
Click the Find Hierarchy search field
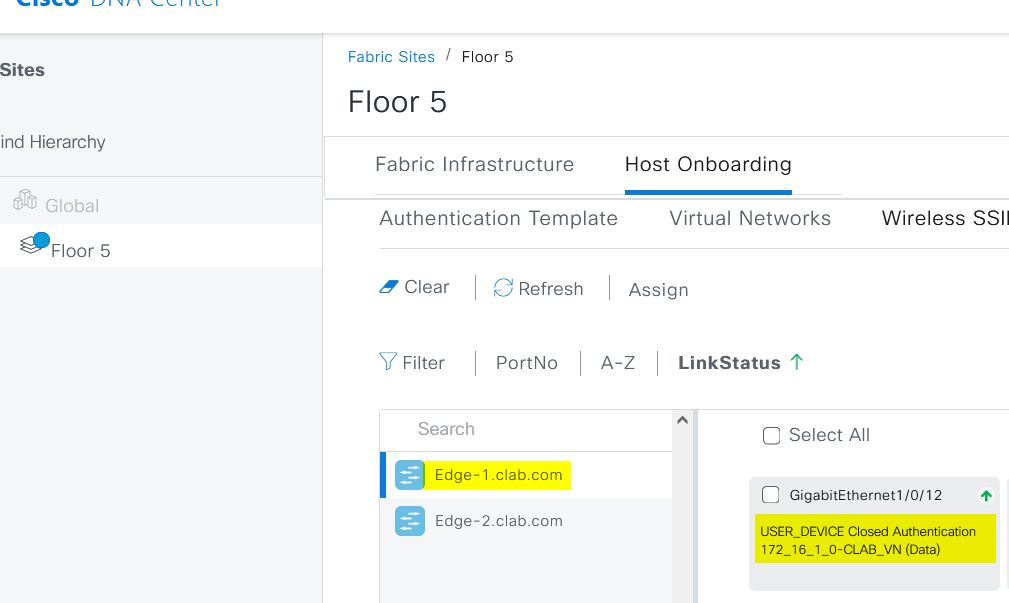(53, 142)
